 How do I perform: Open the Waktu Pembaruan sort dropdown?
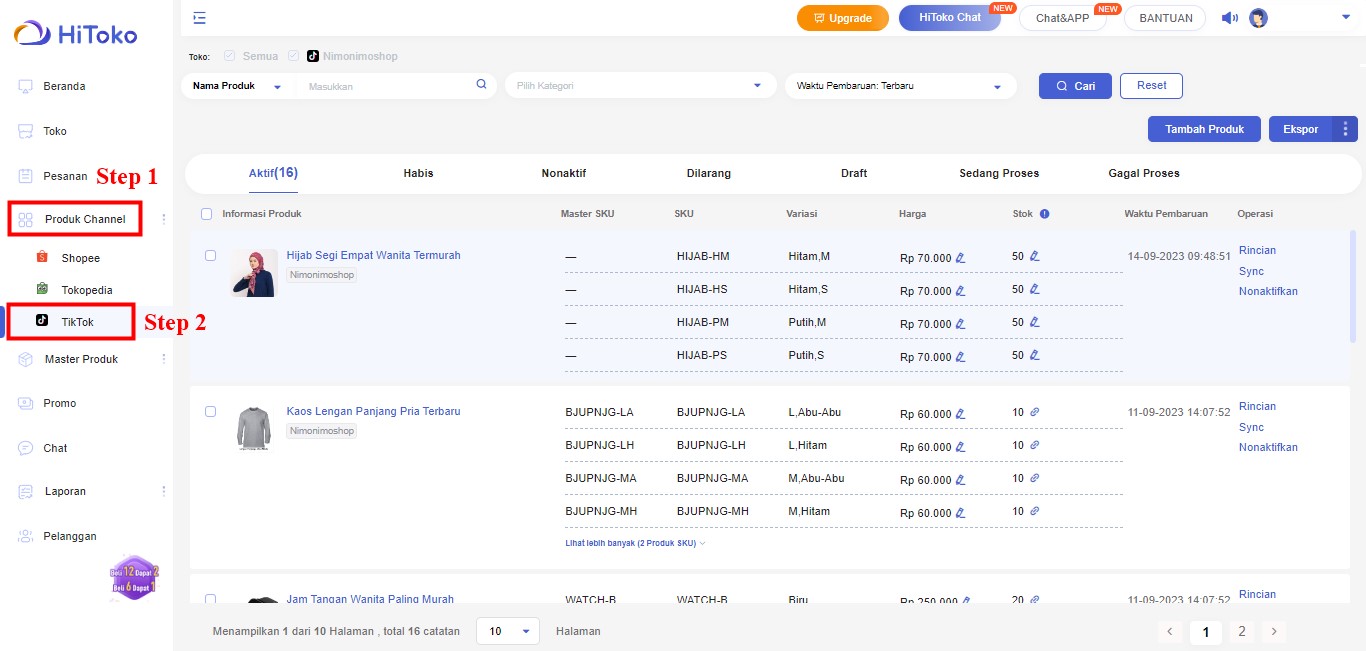900,86
